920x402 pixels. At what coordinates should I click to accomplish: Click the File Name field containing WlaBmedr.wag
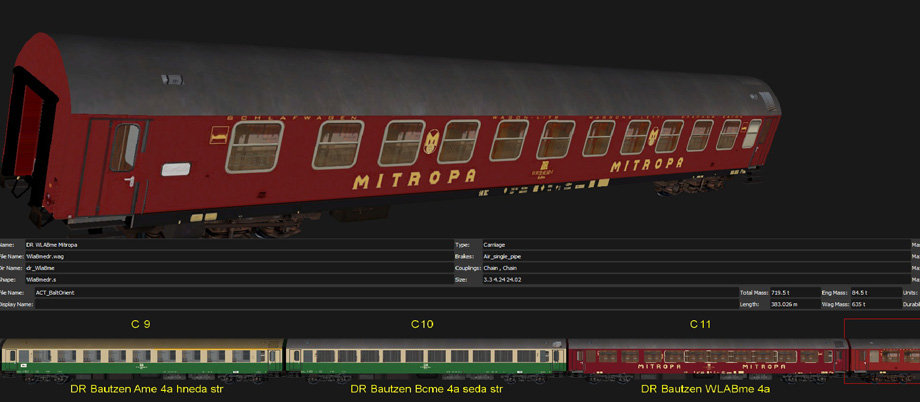coord(238,256)
